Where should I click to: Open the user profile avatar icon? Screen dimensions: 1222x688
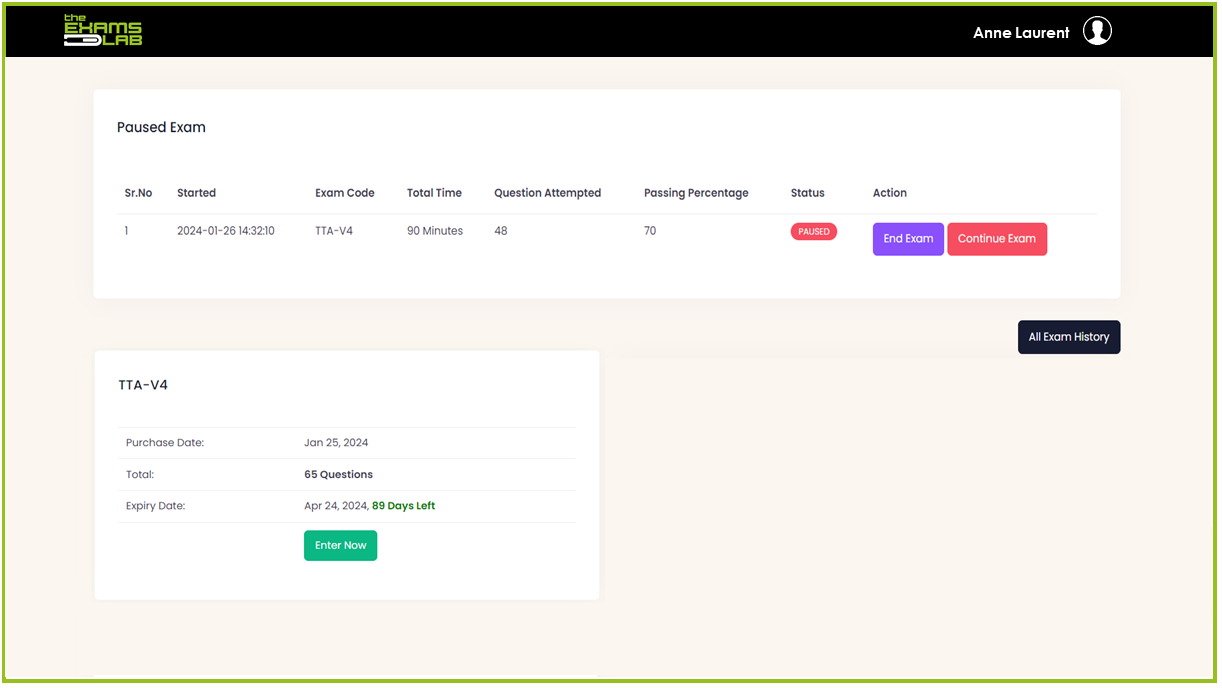coord(1097,32)
